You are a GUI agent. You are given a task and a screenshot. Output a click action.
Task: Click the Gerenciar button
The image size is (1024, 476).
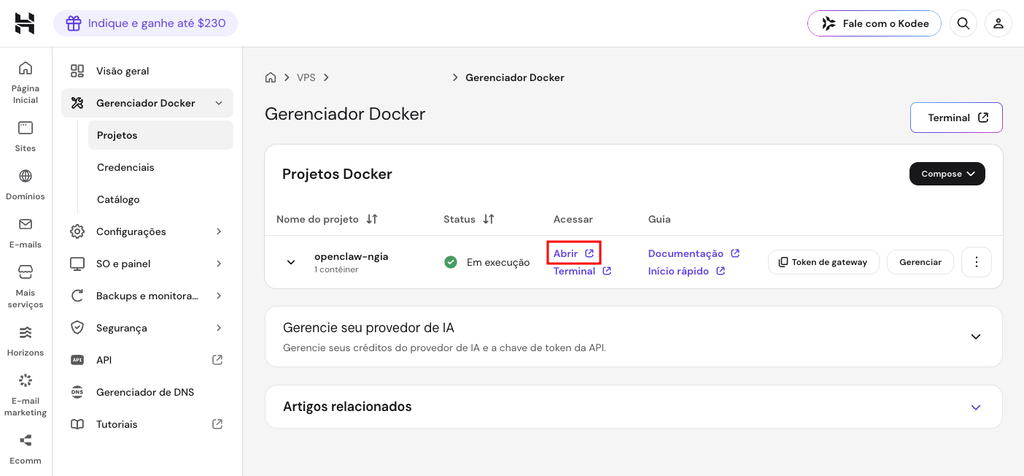coord(920,262)
